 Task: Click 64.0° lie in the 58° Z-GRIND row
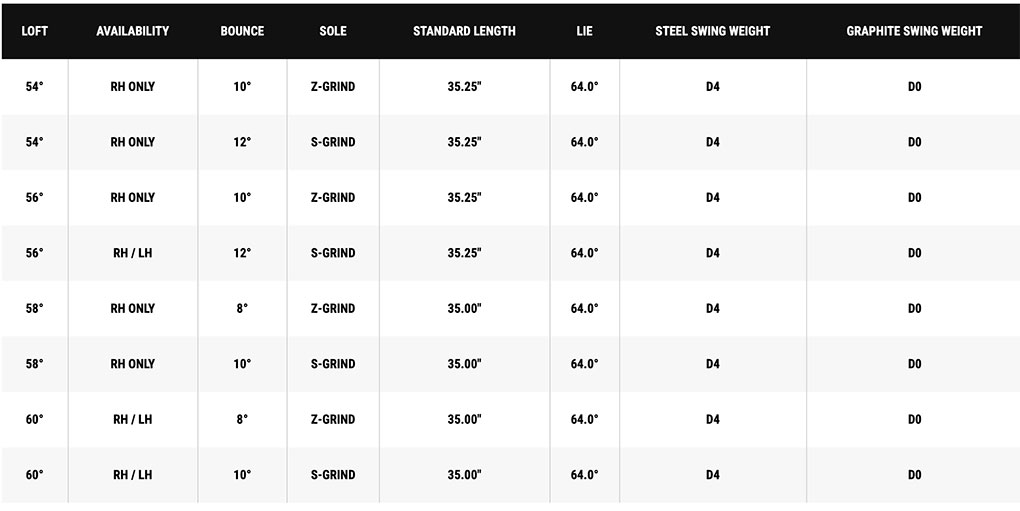pyautogui.click(x=585, y=309)
